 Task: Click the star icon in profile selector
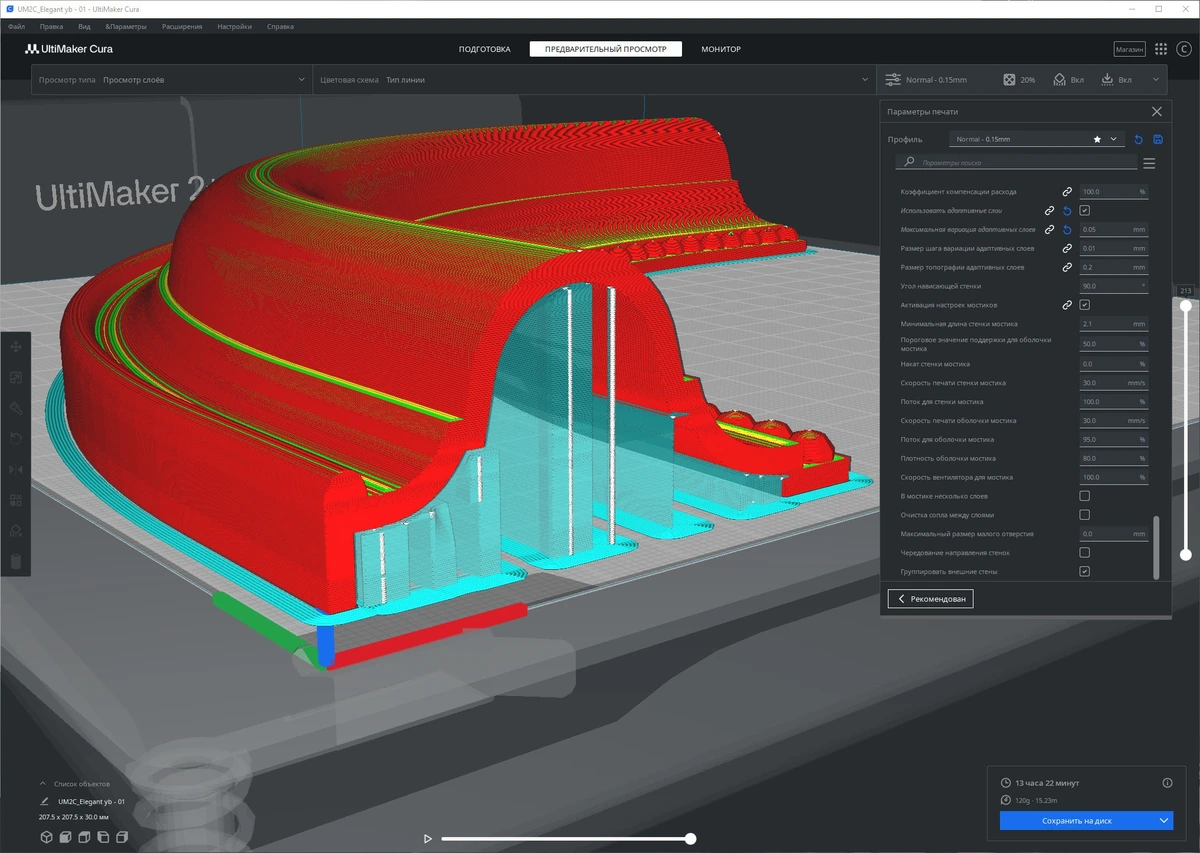(x=1097, y=139)
